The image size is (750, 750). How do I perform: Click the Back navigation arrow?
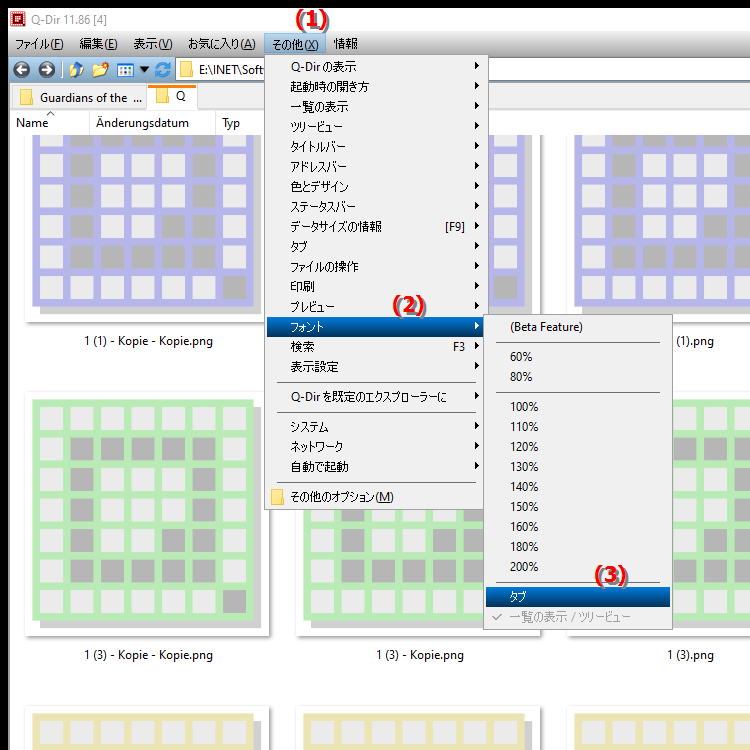(x=22, y=70)
